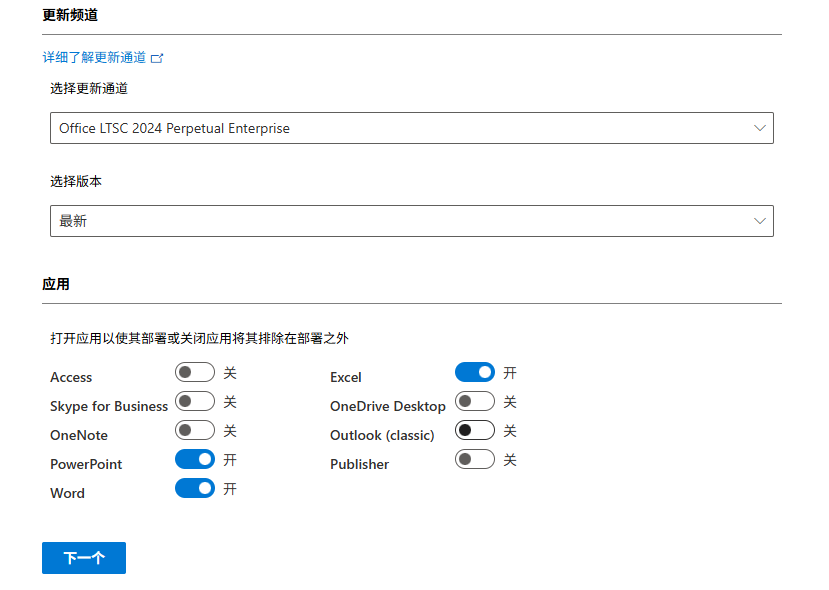This screenshot has width=829, height=590.
Task: Turn on the Publisher switch
Action: click(x=475, y=460)
